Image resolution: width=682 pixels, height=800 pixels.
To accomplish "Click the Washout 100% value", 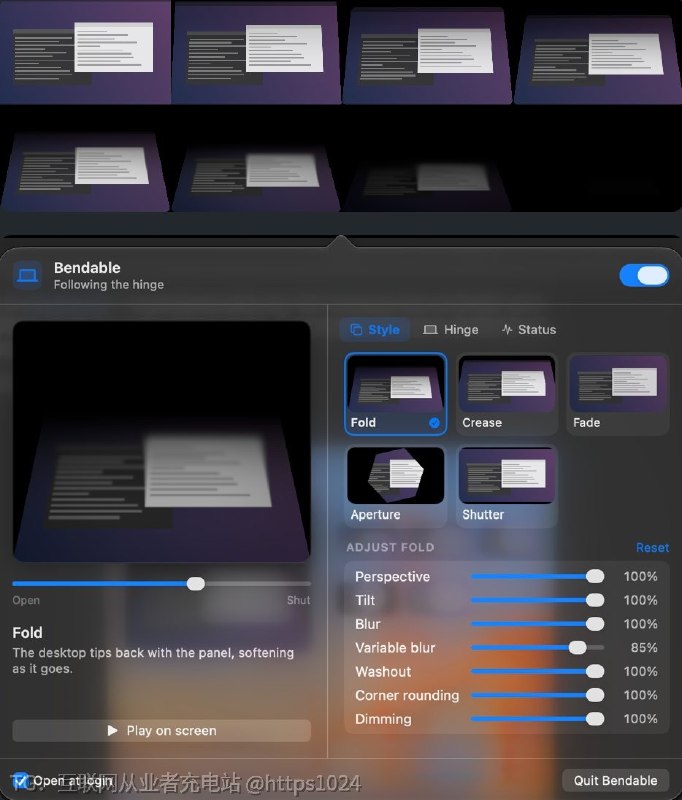I will click(640, 671).
